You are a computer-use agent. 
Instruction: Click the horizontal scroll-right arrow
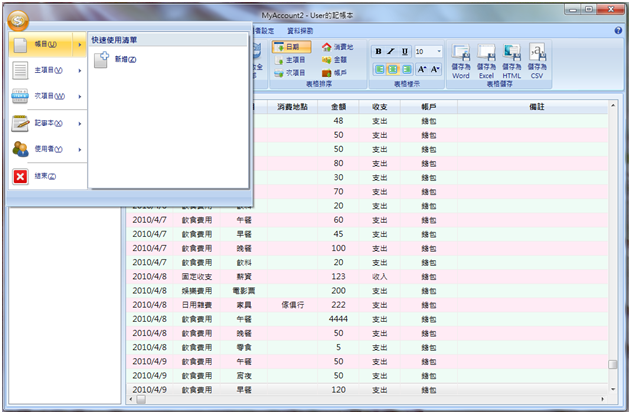pyautogui.click(x=602, y=400)
